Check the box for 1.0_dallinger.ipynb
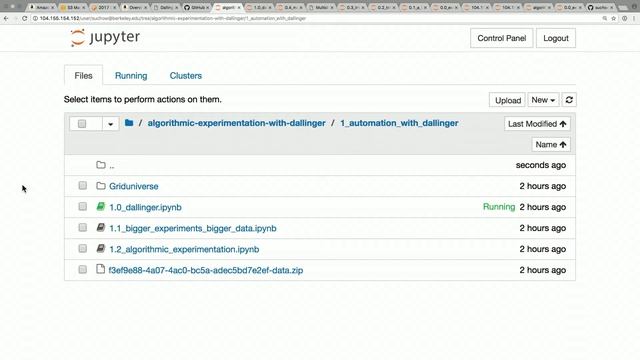This screenshot has width=640, height=360. click(x=82, y=207)
